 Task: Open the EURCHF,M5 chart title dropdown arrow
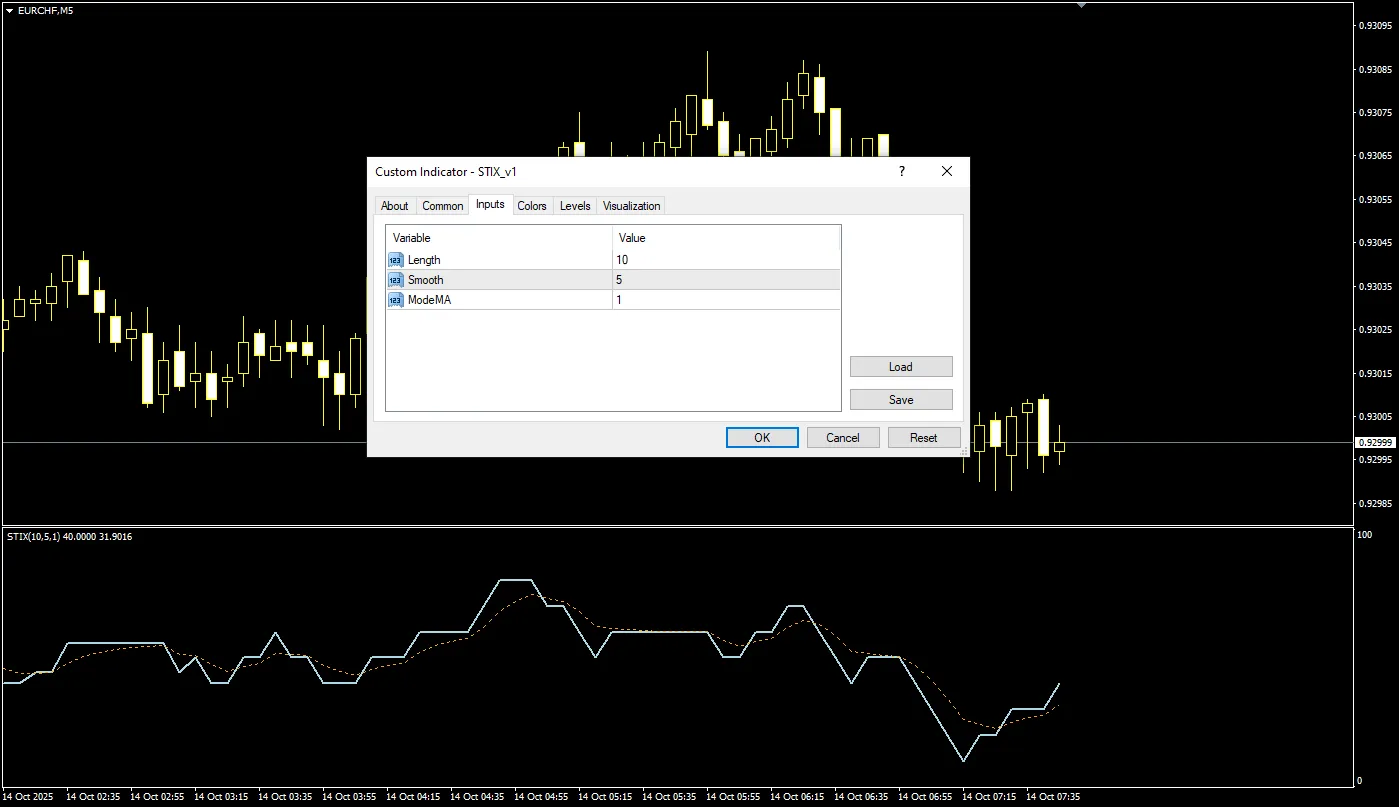tap(9, 10)
